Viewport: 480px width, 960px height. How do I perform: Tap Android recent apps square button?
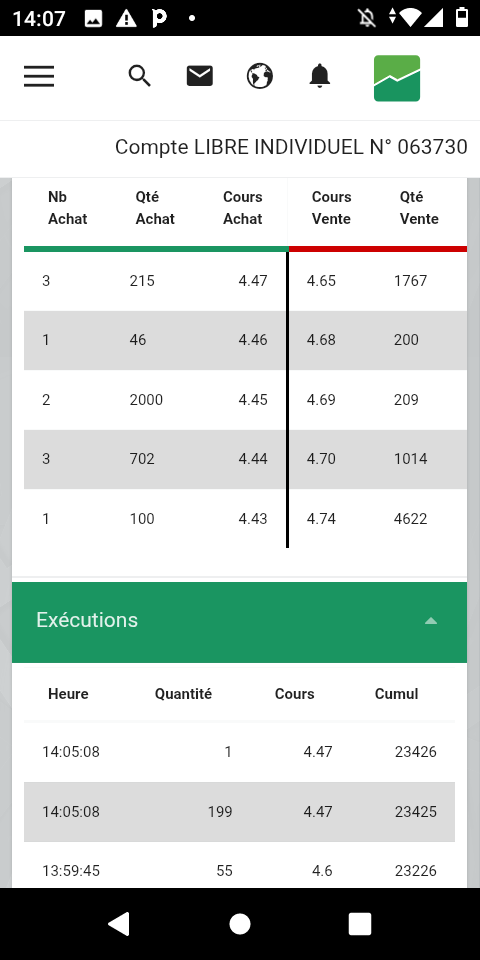360,923
